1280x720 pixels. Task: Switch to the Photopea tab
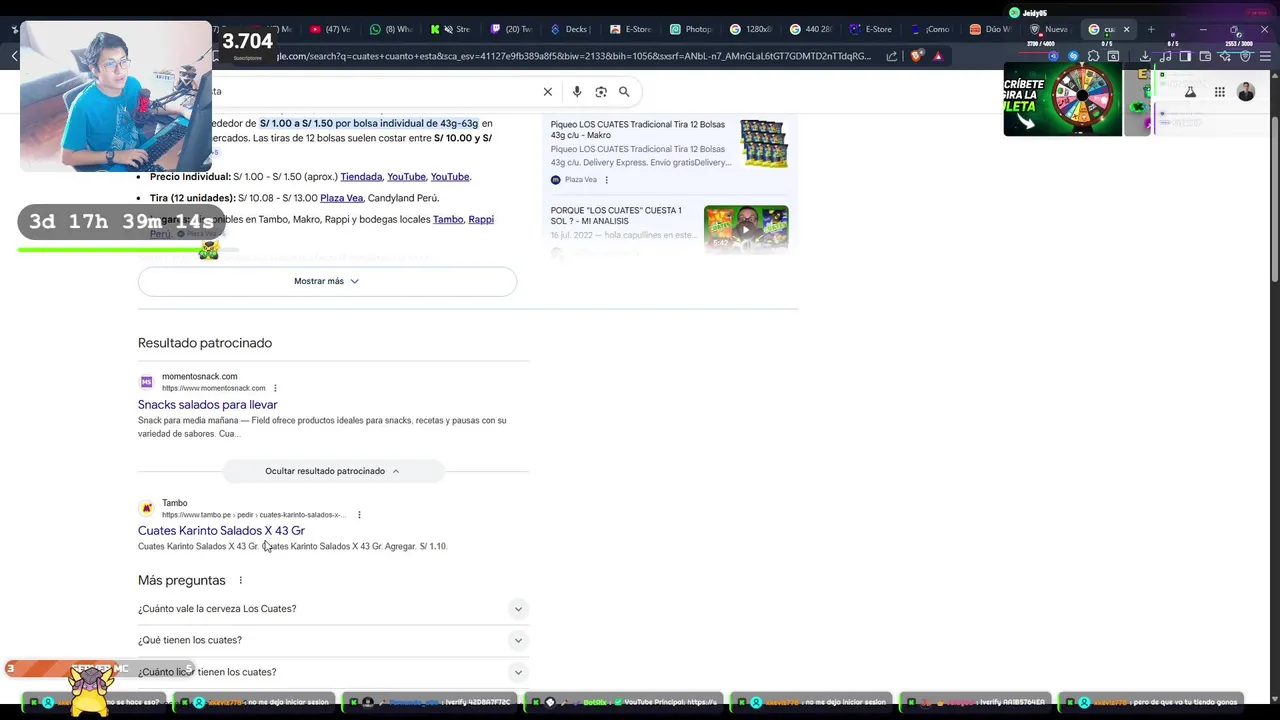pos(691,29)
